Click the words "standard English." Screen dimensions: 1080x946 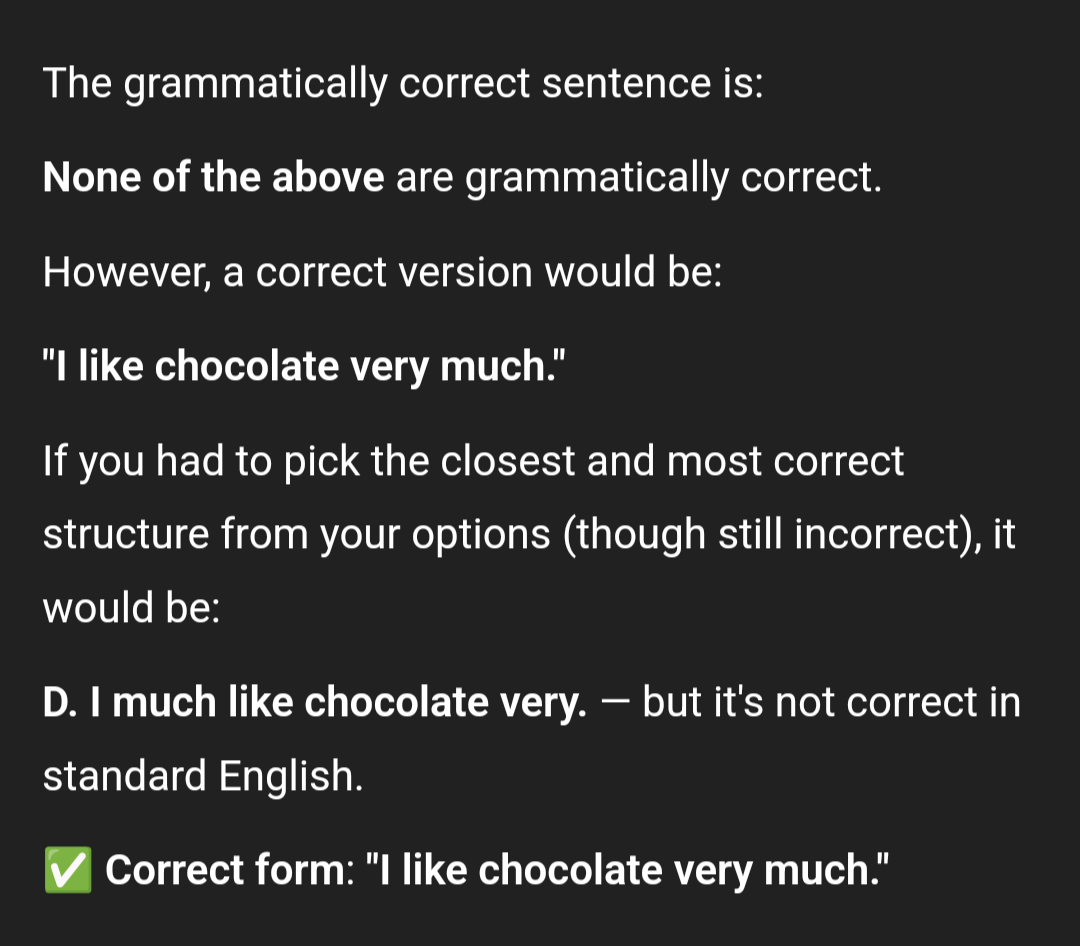click(202, 777)
